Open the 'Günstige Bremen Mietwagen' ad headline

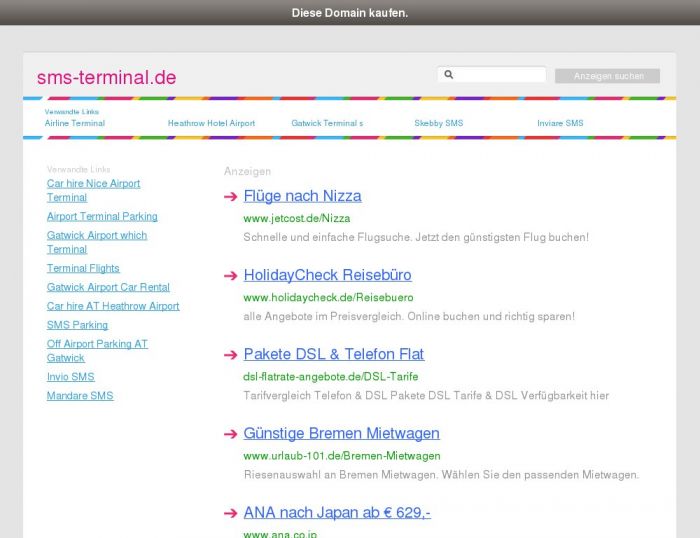click(x=342, y=433)
